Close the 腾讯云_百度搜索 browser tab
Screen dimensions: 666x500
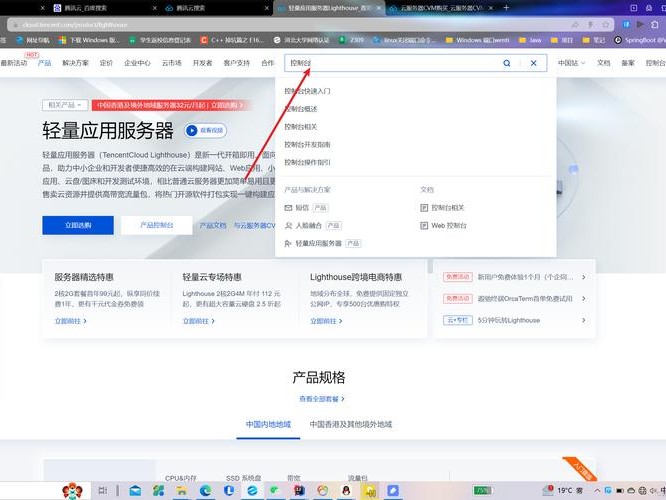(155, 8)
